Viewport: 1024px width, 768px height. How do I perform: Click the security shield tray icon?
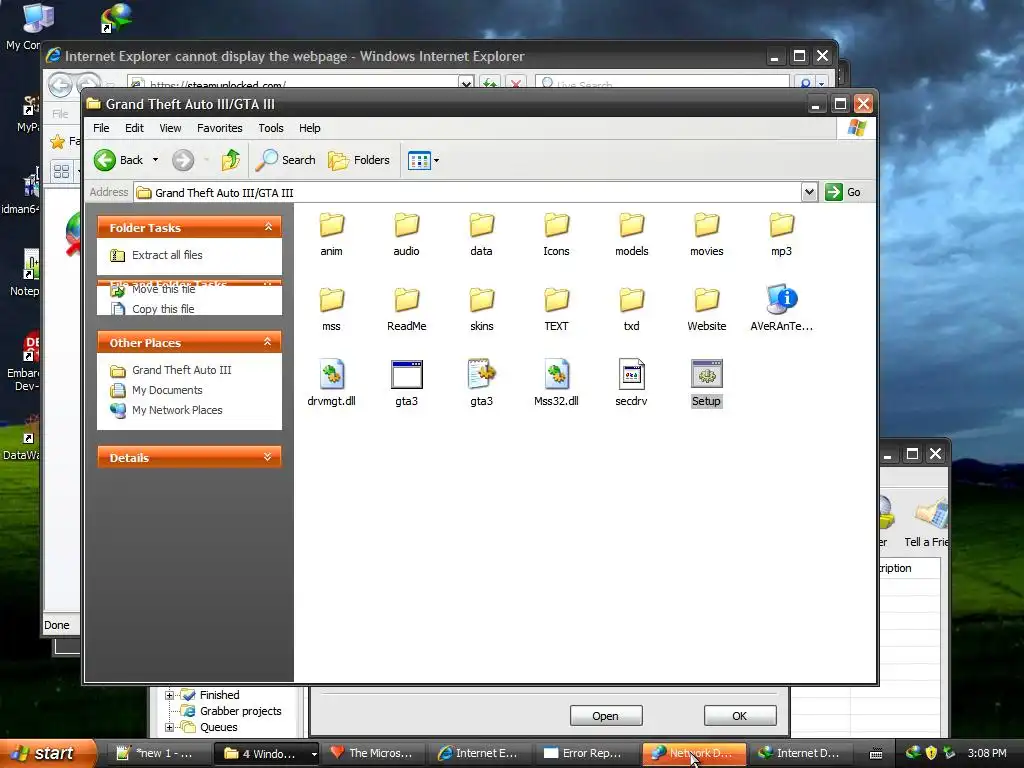(x=931, y=753)
